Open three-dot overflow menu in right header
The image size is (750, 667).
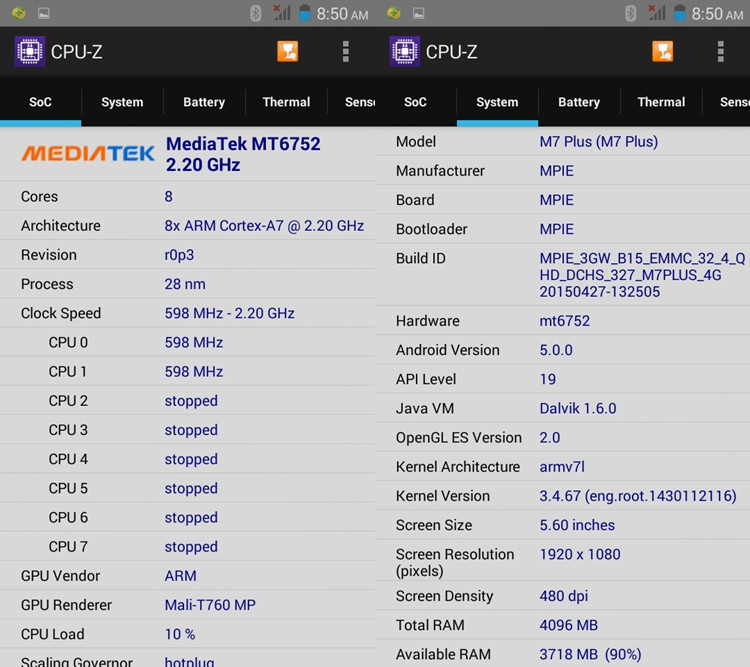coord(720,51)
